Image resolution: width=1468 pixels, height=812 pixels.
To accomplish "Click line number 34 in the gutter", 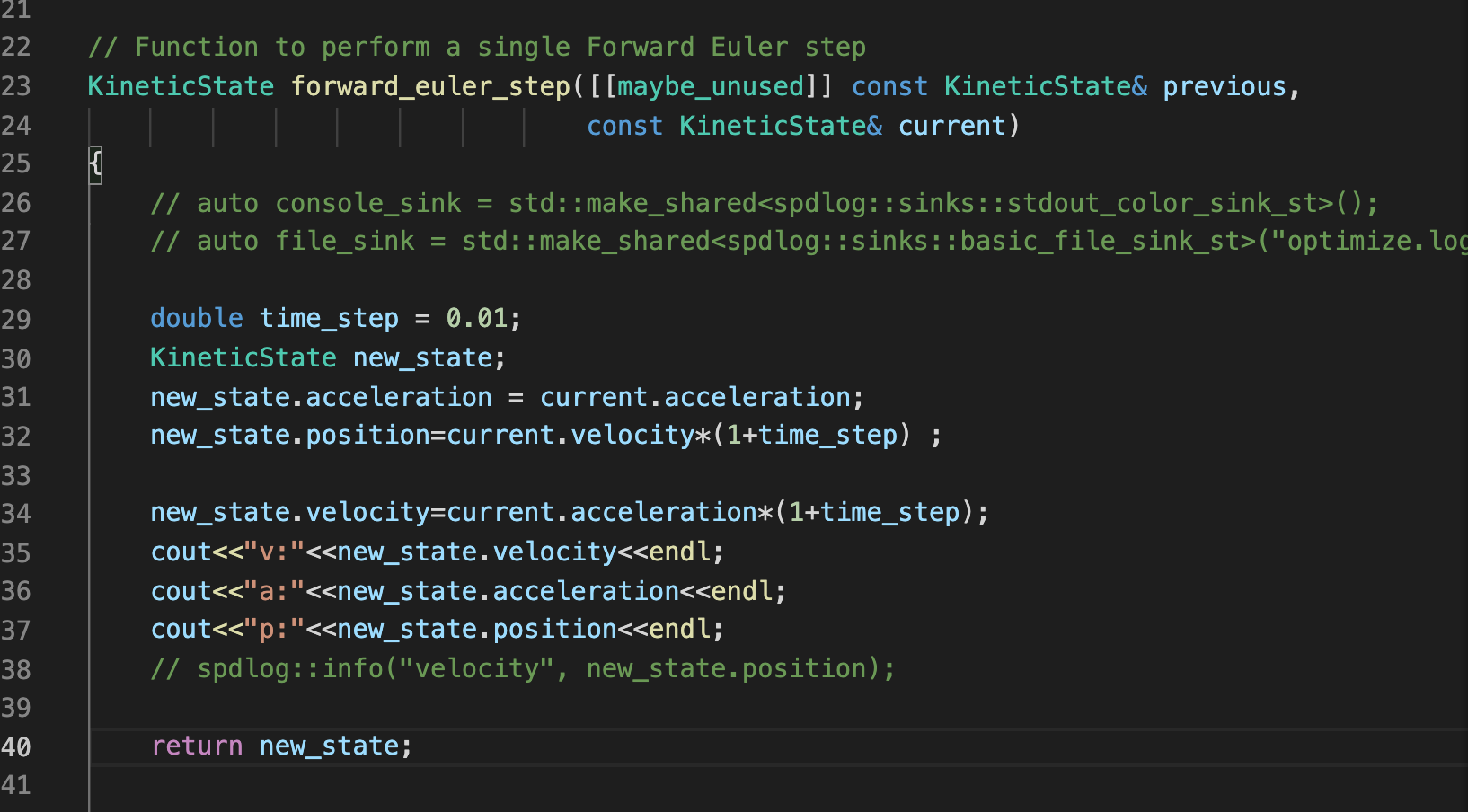I will (16, 513).
